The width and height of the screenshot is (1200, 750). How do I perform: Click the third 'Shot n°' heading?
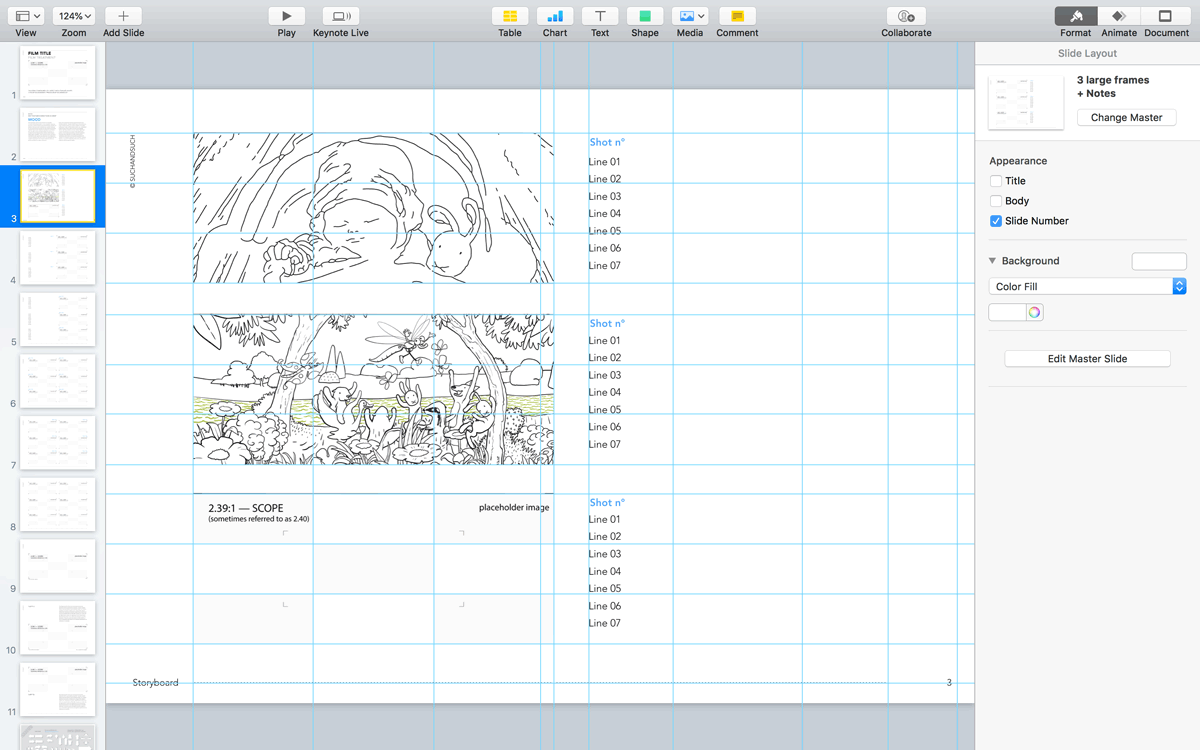click(607, 502)
